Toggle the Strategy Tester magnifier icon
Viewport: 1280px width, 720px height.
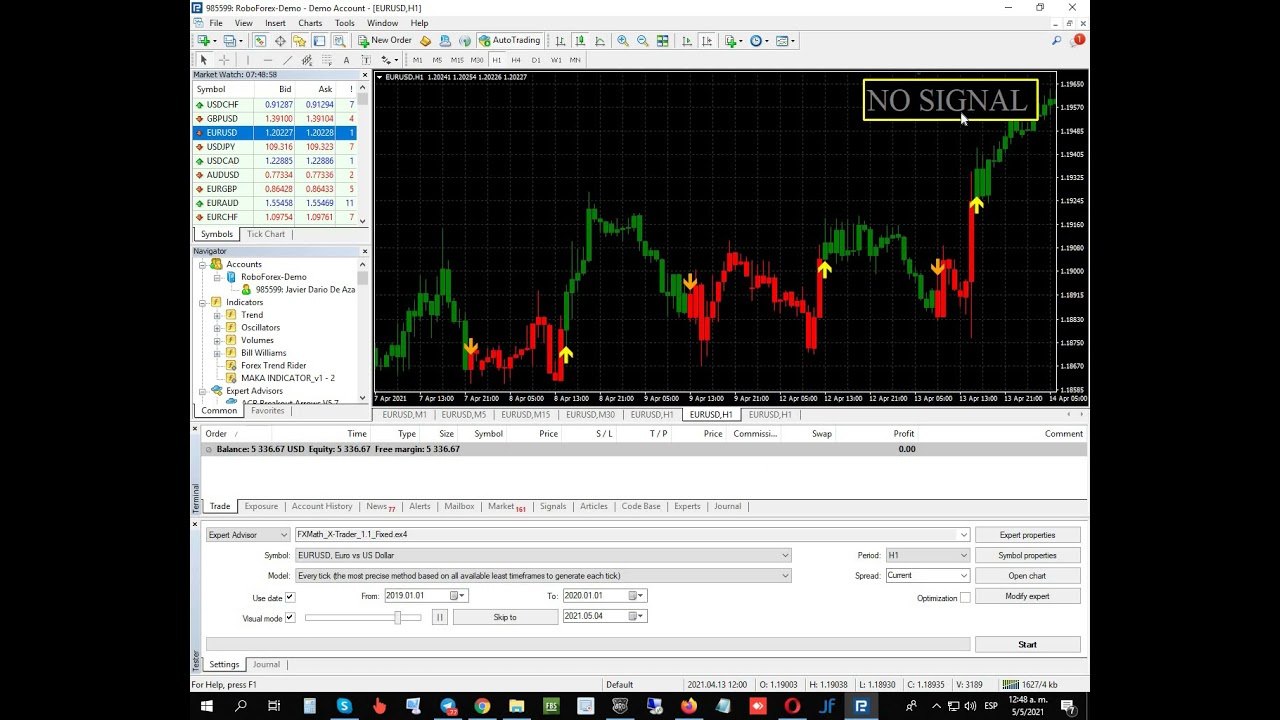pos(339,41)
